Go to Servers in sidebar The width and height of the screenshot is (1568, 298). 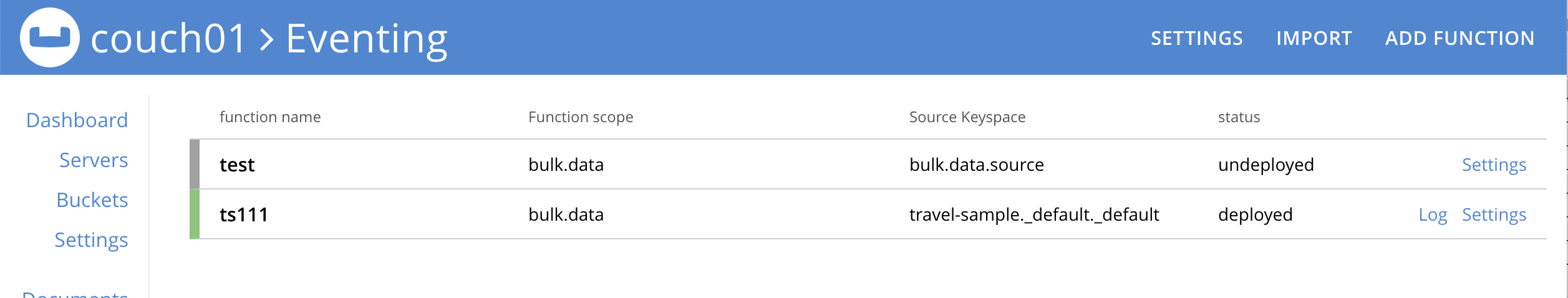[x=94, y=160]
